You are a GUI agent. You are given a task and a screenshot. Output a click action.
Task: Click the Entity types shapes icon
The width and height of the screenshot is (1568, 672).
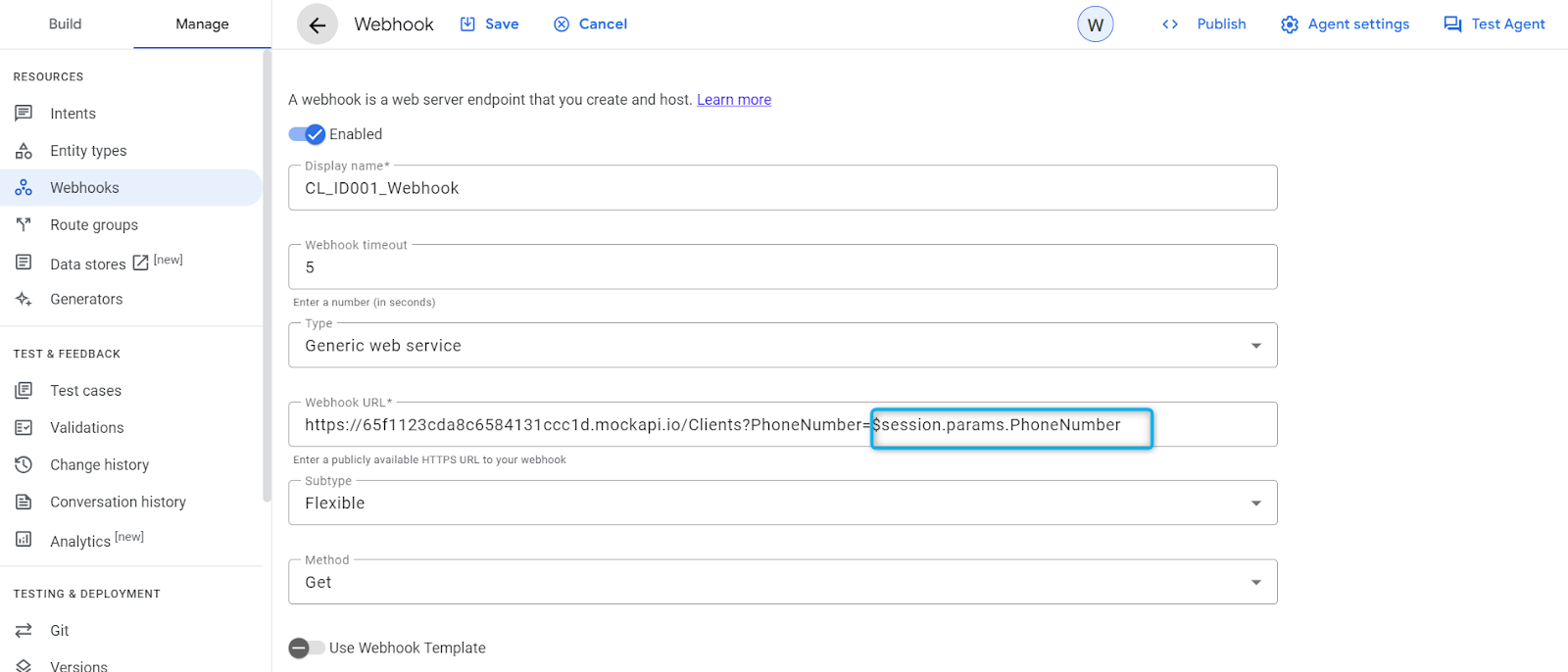[x=24, y=151]
